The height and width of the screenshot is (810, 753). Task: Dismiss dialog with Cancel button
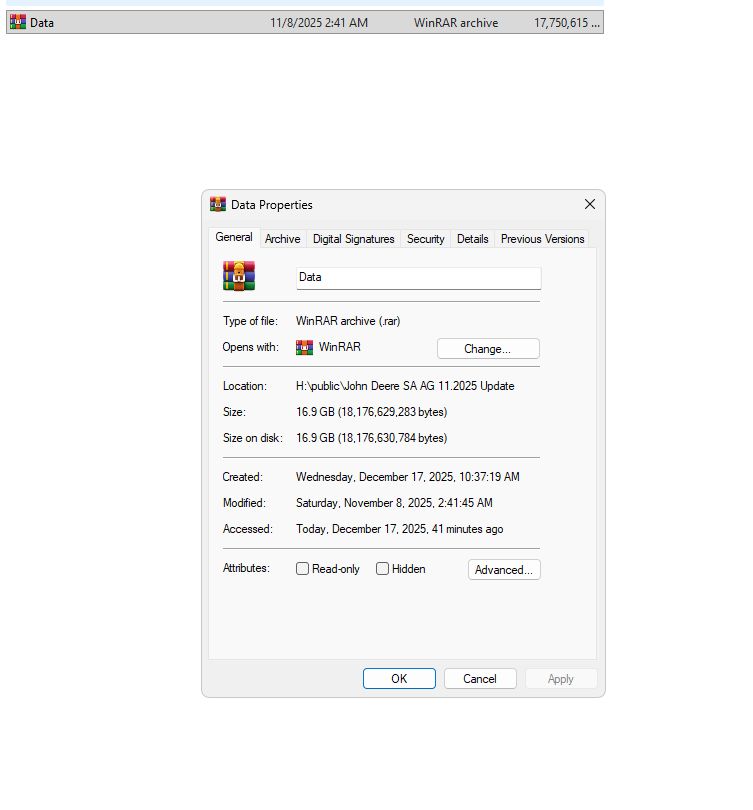pos(480,678)
